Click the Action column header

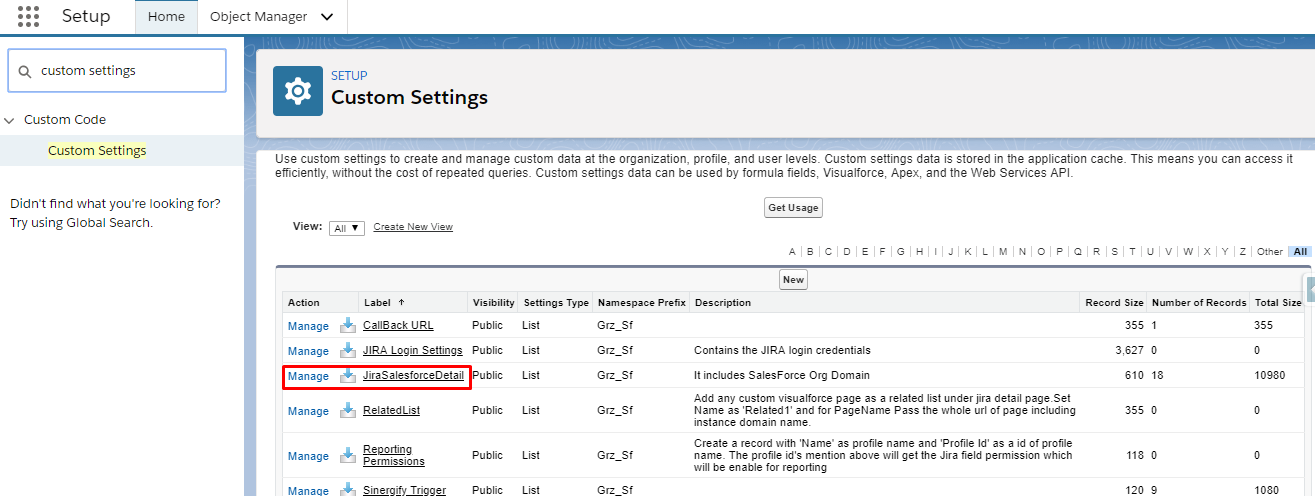304,302
